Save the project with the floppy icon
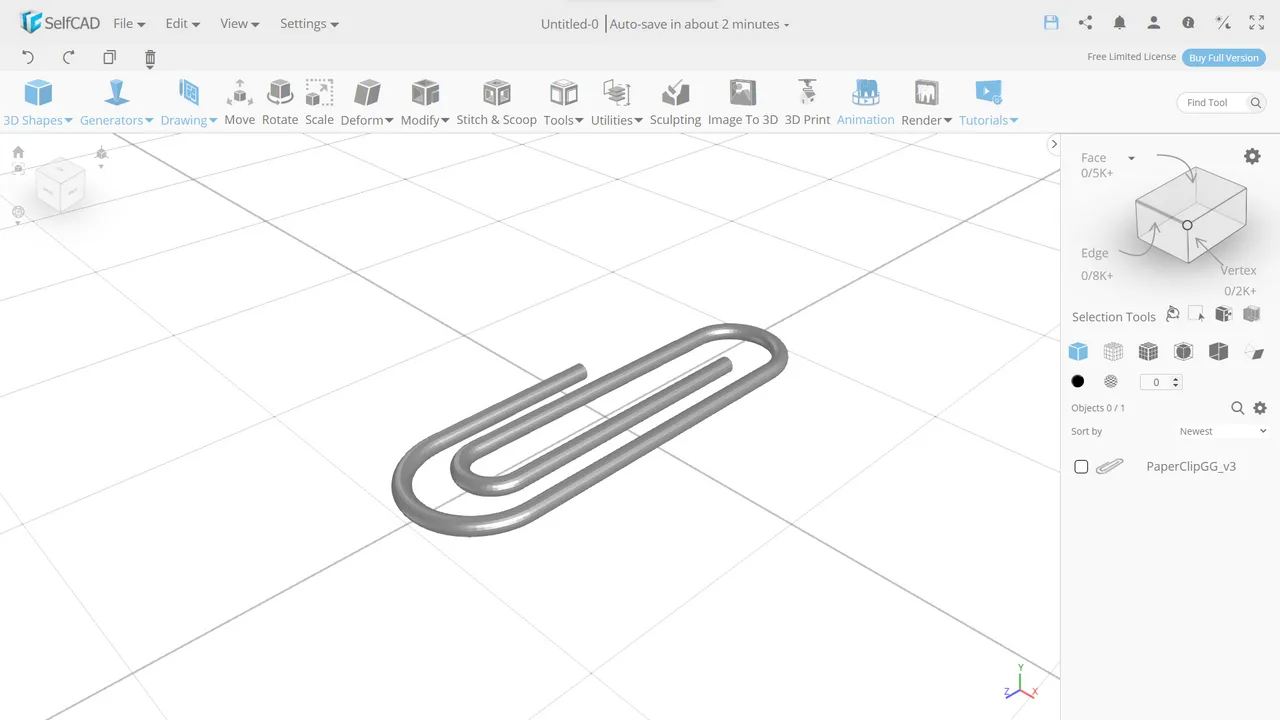Screen dimensions: 1280x720 1051,22
